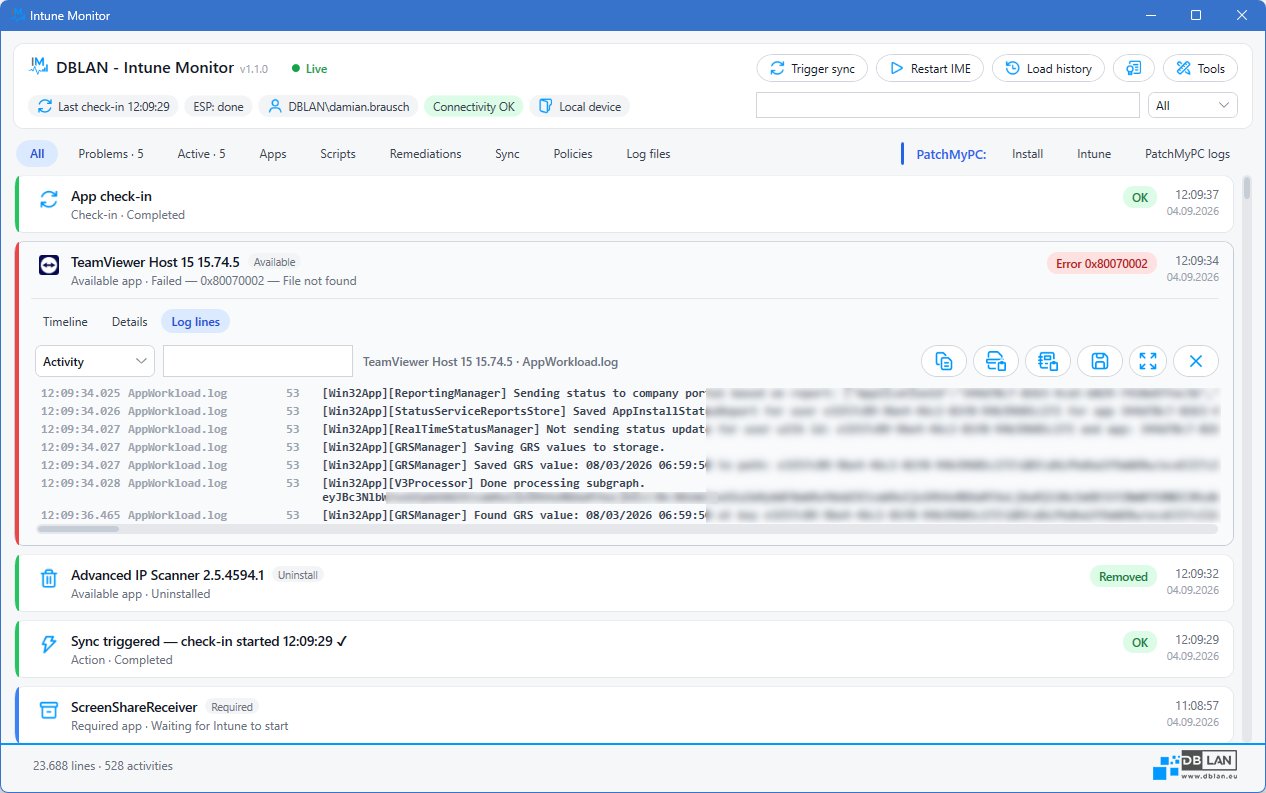Open PatchMyPC logs link
This screenshot has width=1266, height=793.
tap(1187, 154)
